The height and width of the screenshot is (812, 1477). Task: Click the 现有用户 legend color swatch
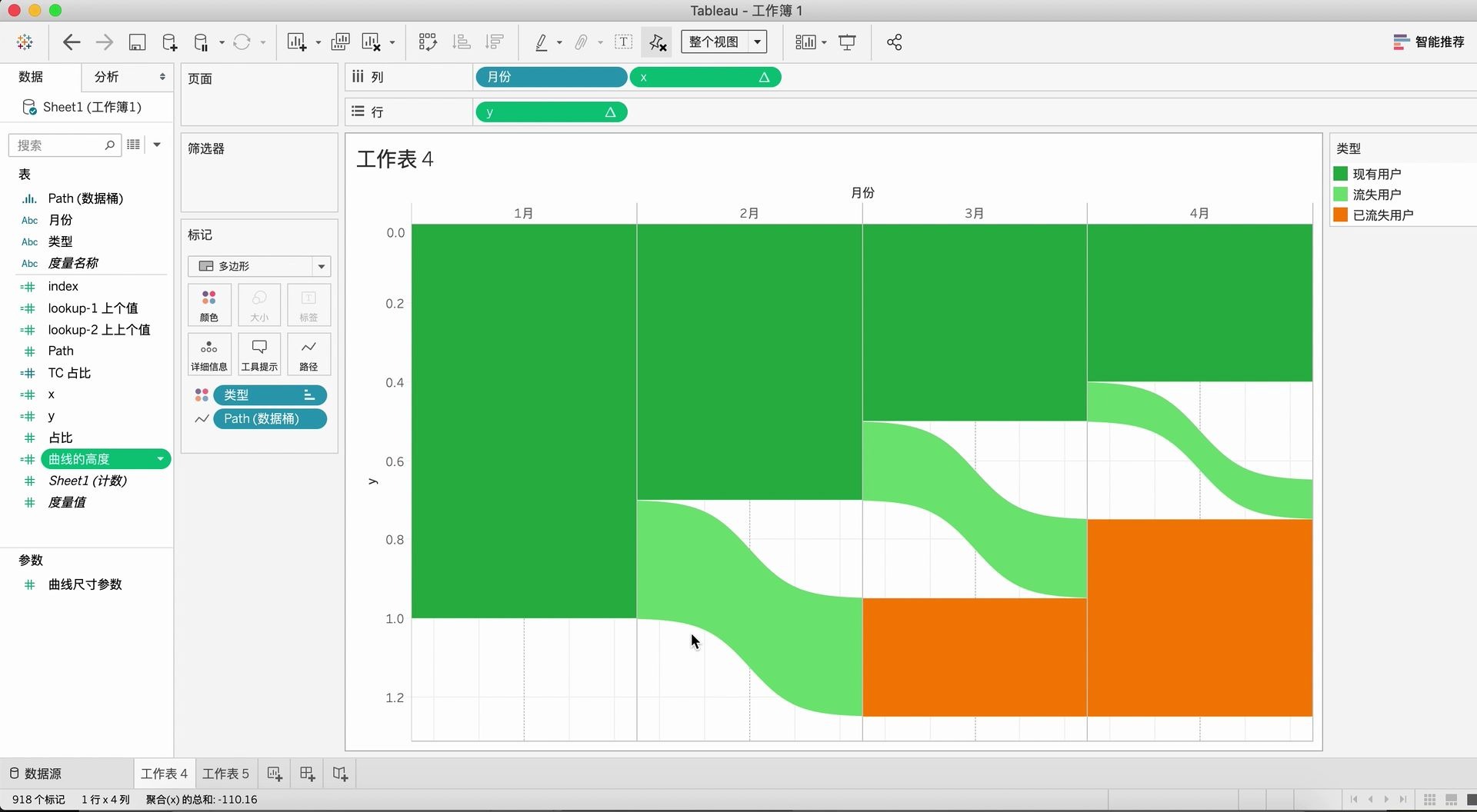(x=1340, y=174)
